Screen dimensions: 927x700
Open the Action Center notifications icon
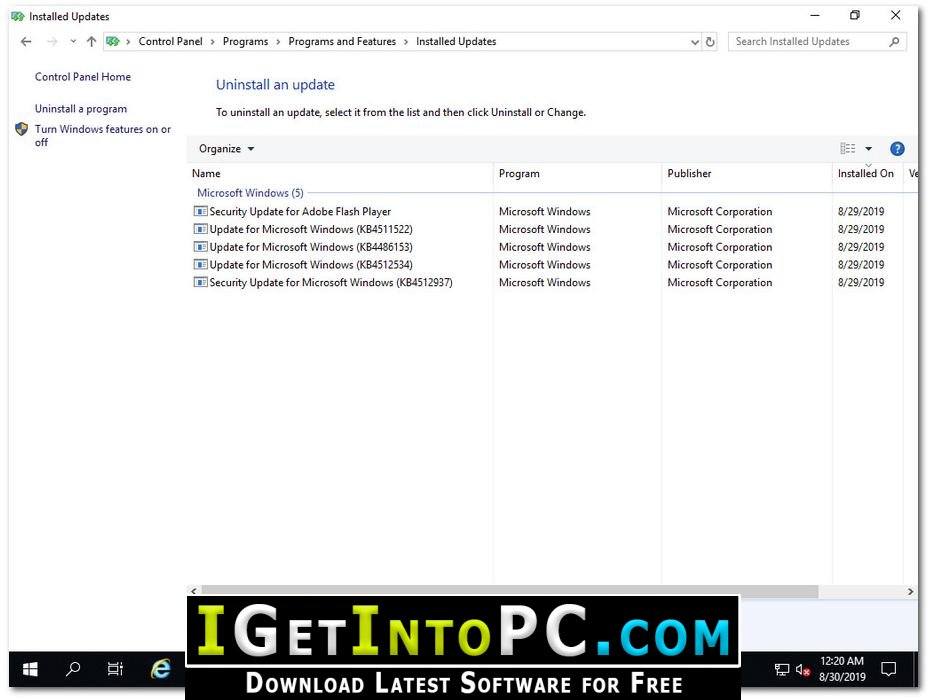888,669
